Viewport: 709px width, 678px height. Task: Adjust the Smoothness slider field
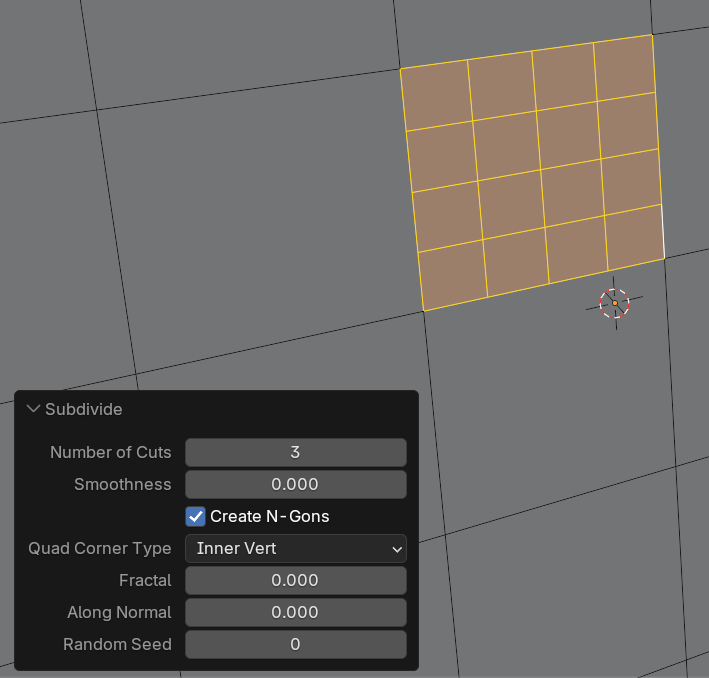tap(296, 484)
